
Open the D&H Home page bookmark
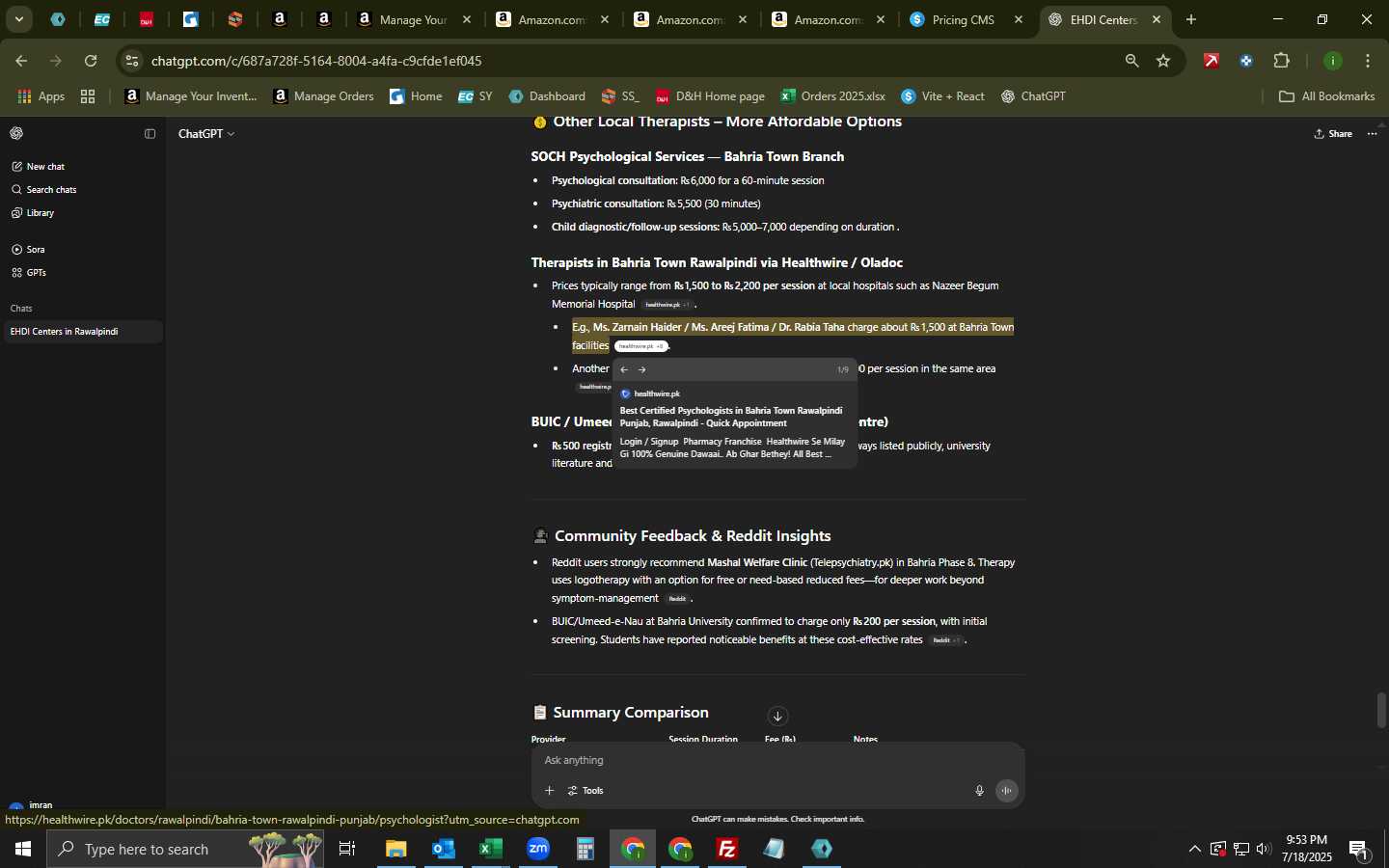click(710, 96)
